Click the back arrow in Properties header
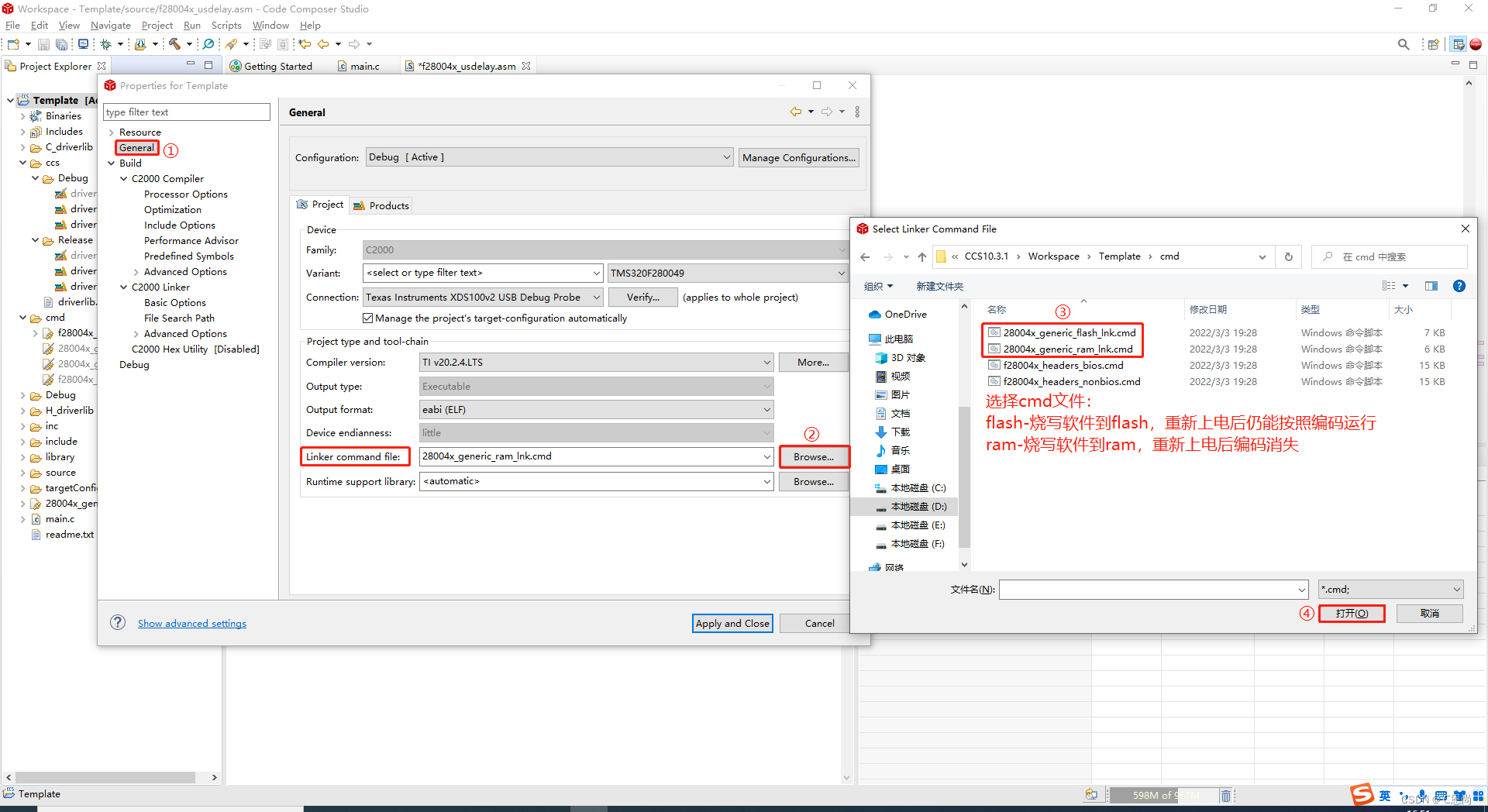 (x=796, y=112)
